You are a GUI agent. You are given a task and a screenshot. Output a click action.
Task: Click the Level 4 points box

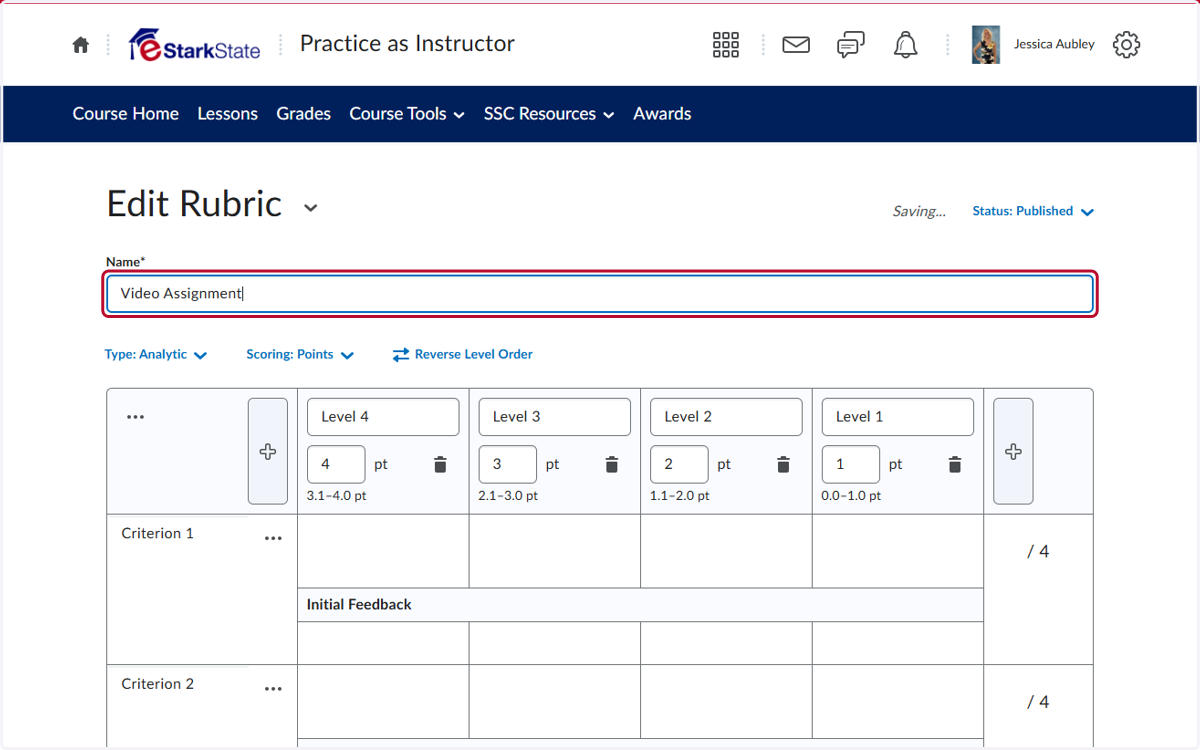[x=336, y=465]
